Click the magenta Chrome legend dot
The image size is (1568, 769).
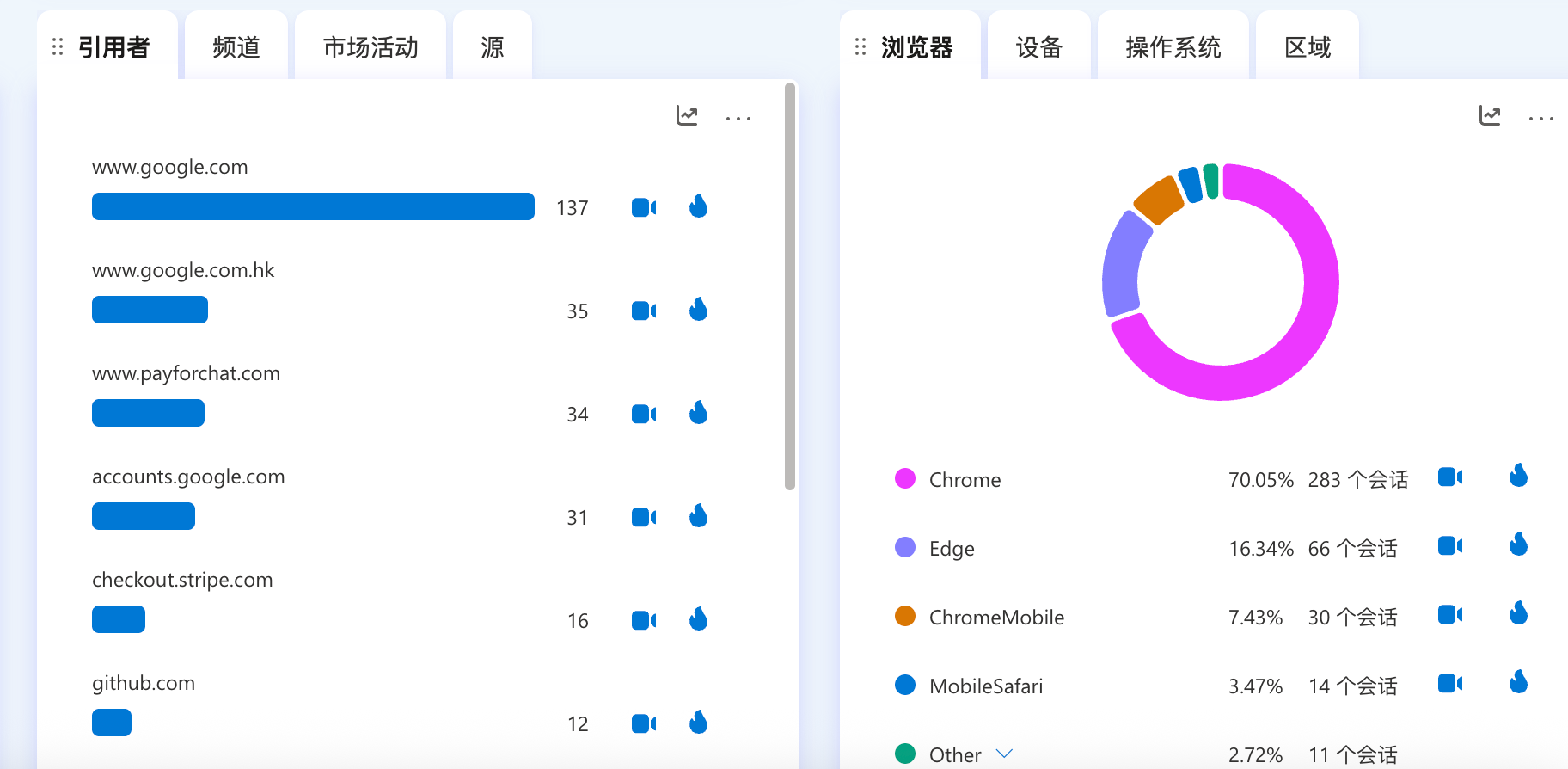(x=905, y=478)
